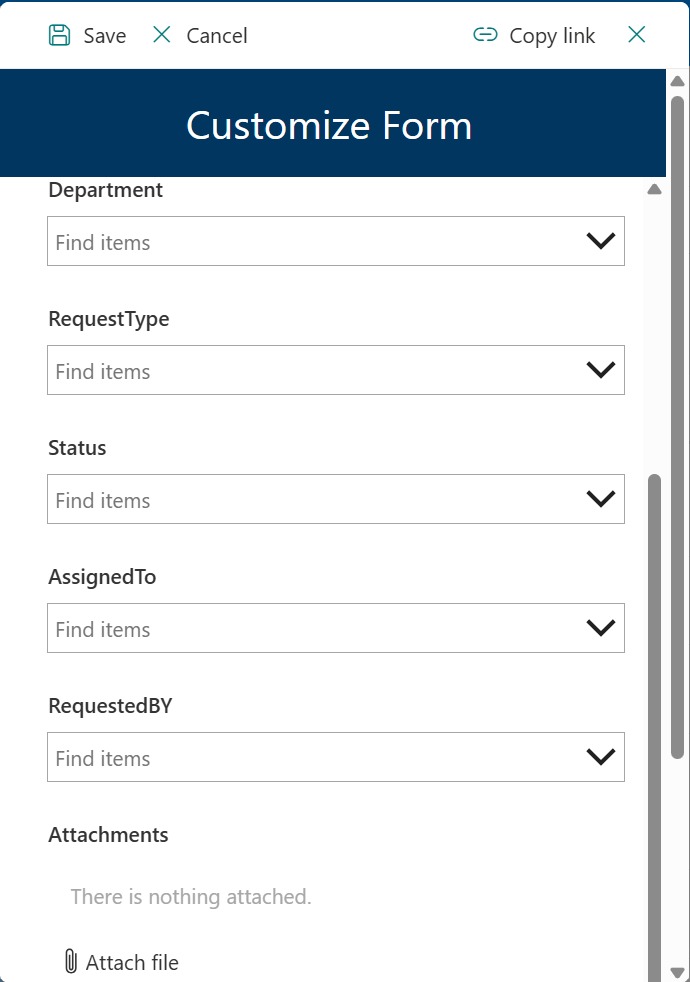The image size is (690, 982).
Task: Click the RequestedBY dropdown chevron
Action: tap(600, 757)
